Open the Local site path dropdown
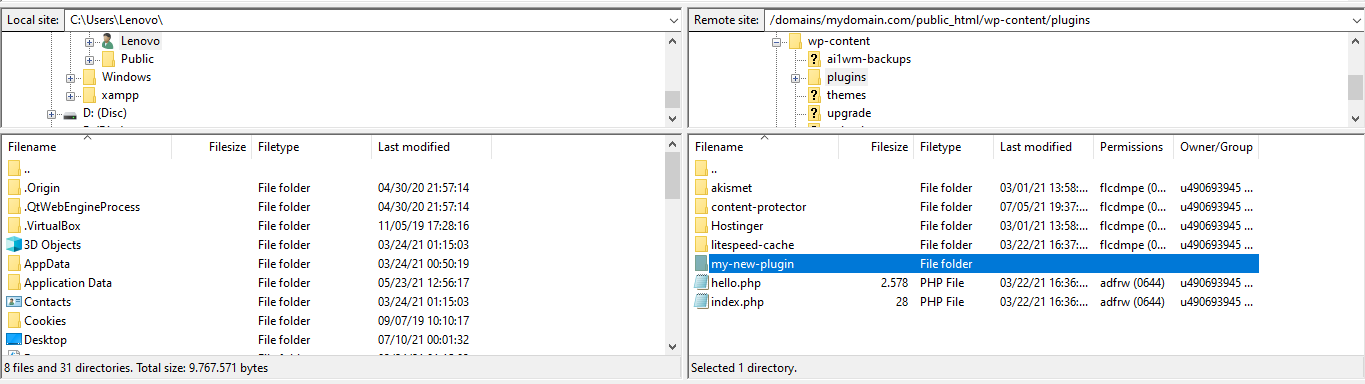1365x384 pixels. coord(672,20)
